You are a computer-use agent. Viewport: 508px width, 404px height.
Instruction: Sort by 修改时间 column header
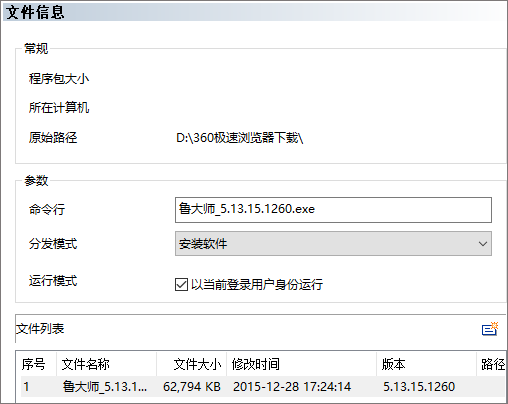[302, 364]
